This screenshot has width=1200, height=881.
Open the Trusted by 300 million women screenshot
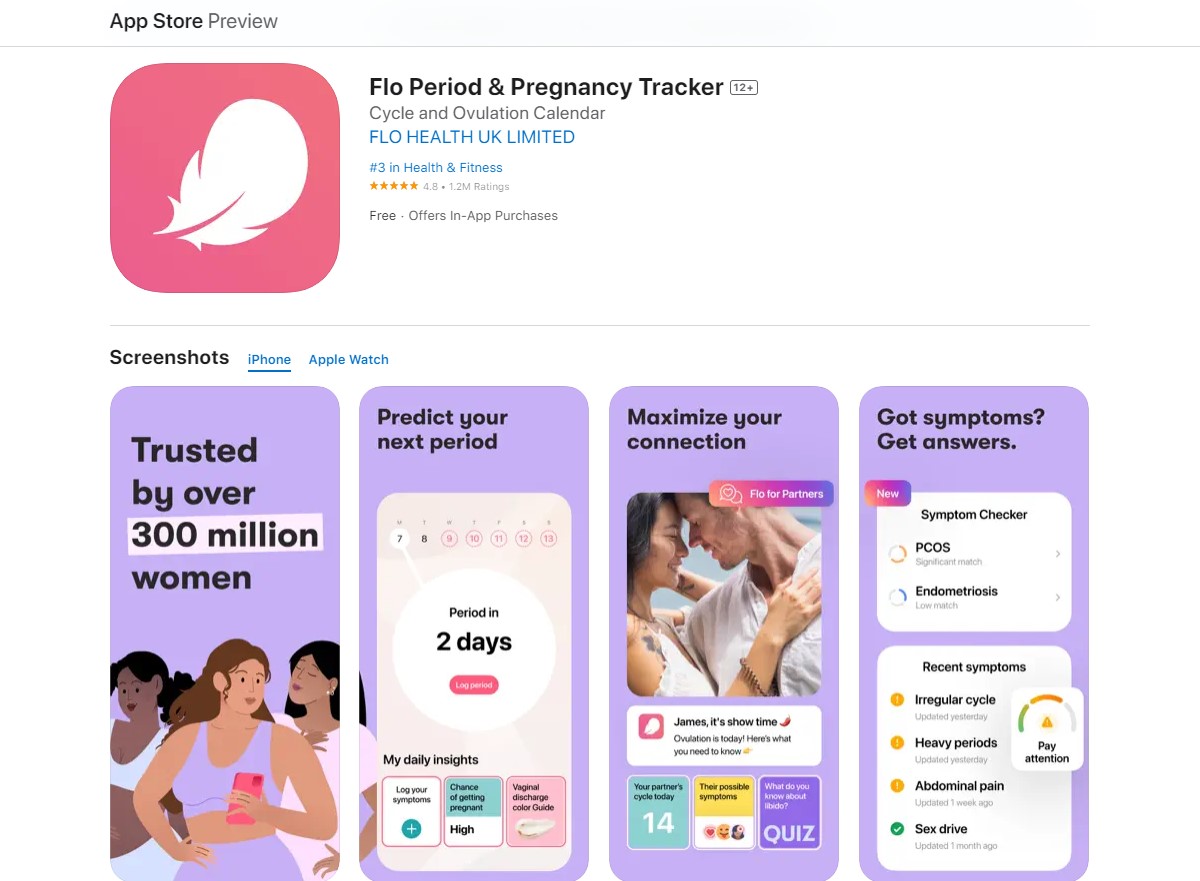point(225,634)
